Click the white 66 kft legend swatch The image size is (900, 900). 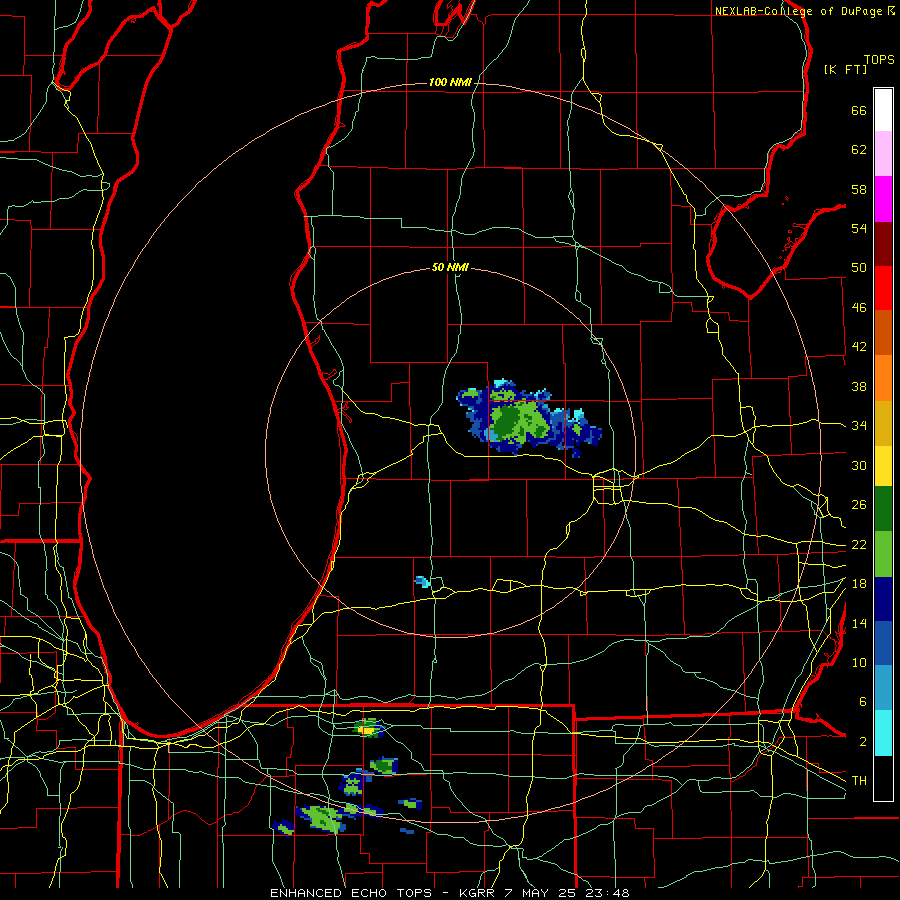click(x=883, y=110)
